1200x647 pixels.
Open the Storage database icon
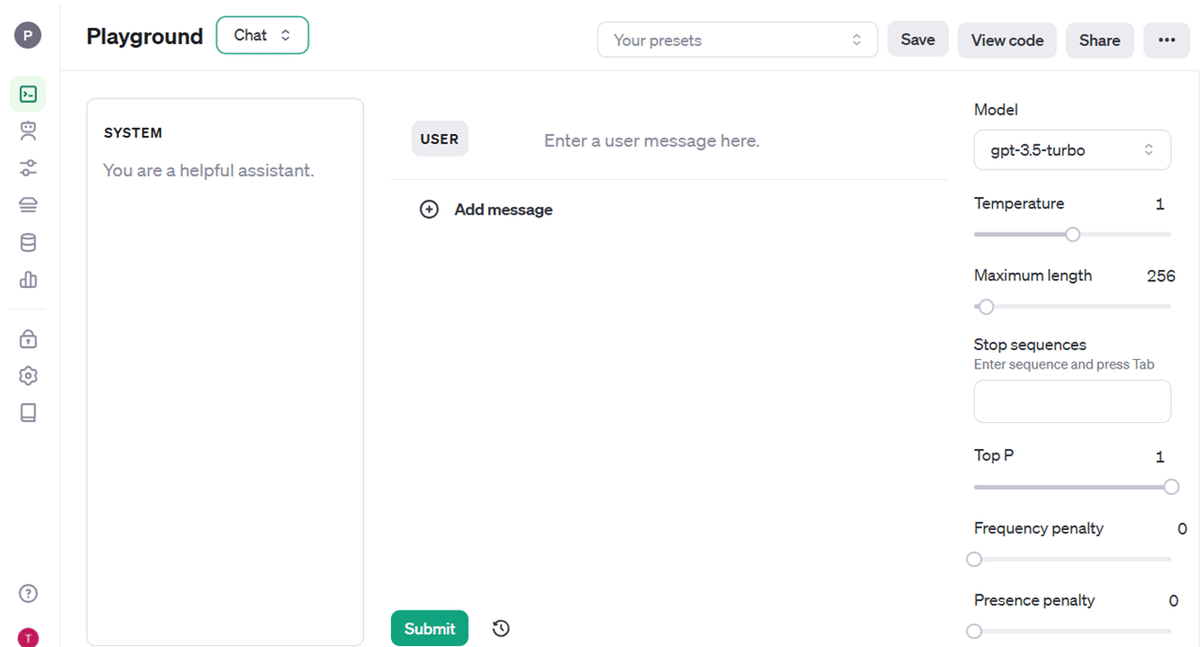(x=28, y=243)
